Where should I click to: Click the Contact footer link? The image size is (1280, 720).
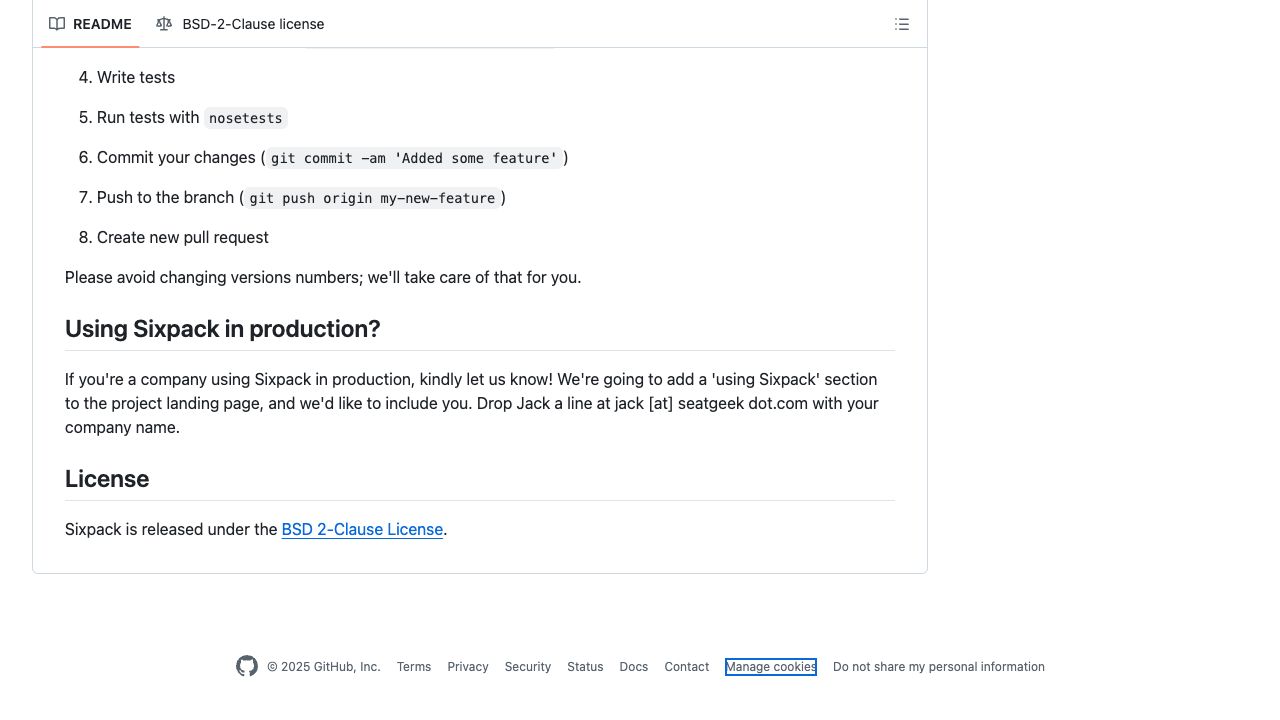tap(687, 667)
